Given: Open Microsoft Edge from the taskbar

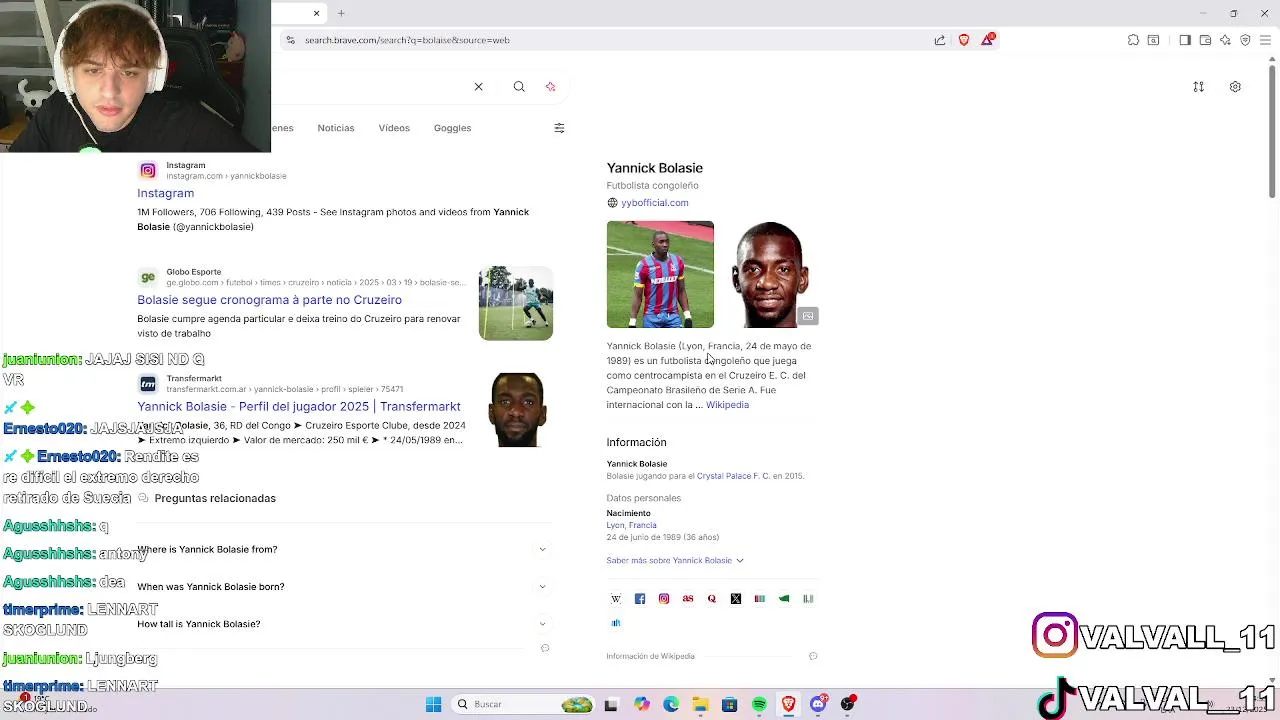Looking at the screenshot, I should (x=671, y=704).
